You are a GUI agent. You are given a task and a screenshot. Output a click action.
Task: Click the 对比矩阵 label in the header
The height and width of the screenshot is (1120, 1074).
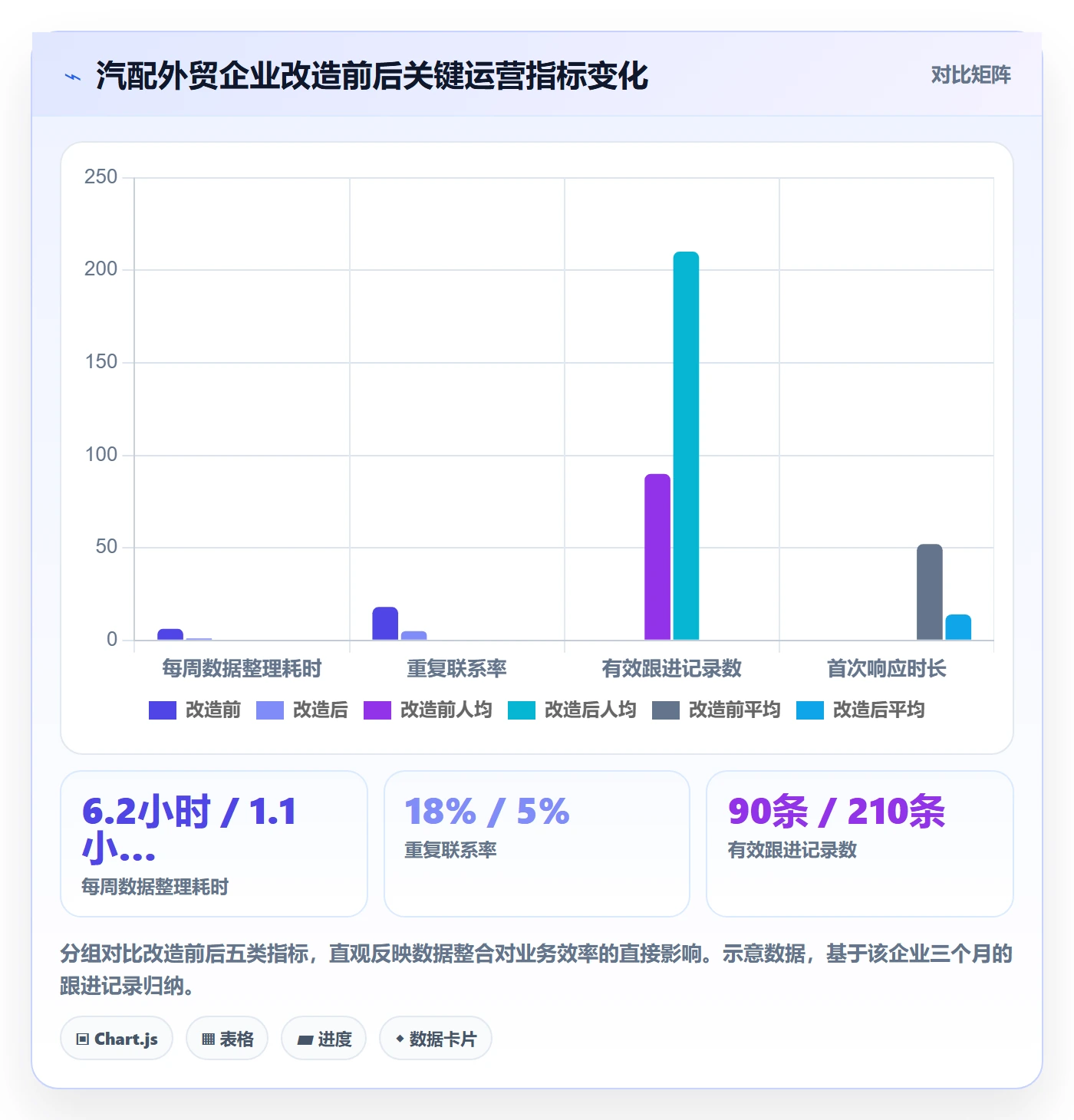click(970, 75)
